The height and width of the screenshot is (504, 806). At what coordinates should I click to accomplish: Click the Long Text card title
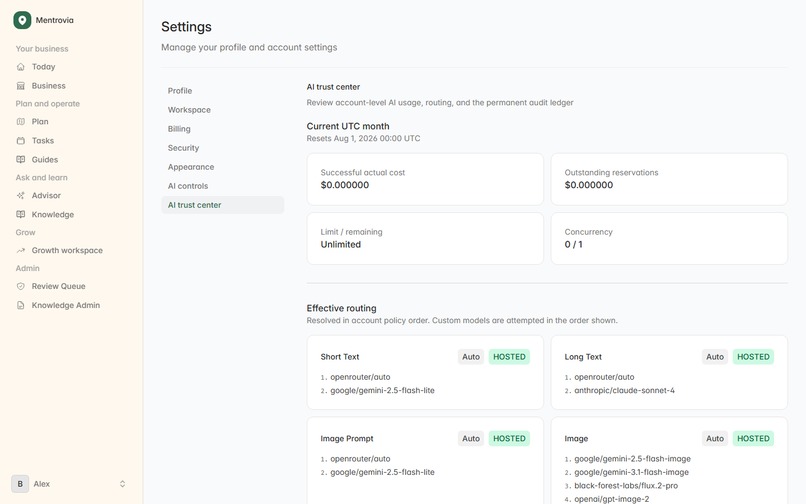pos(583,357)
